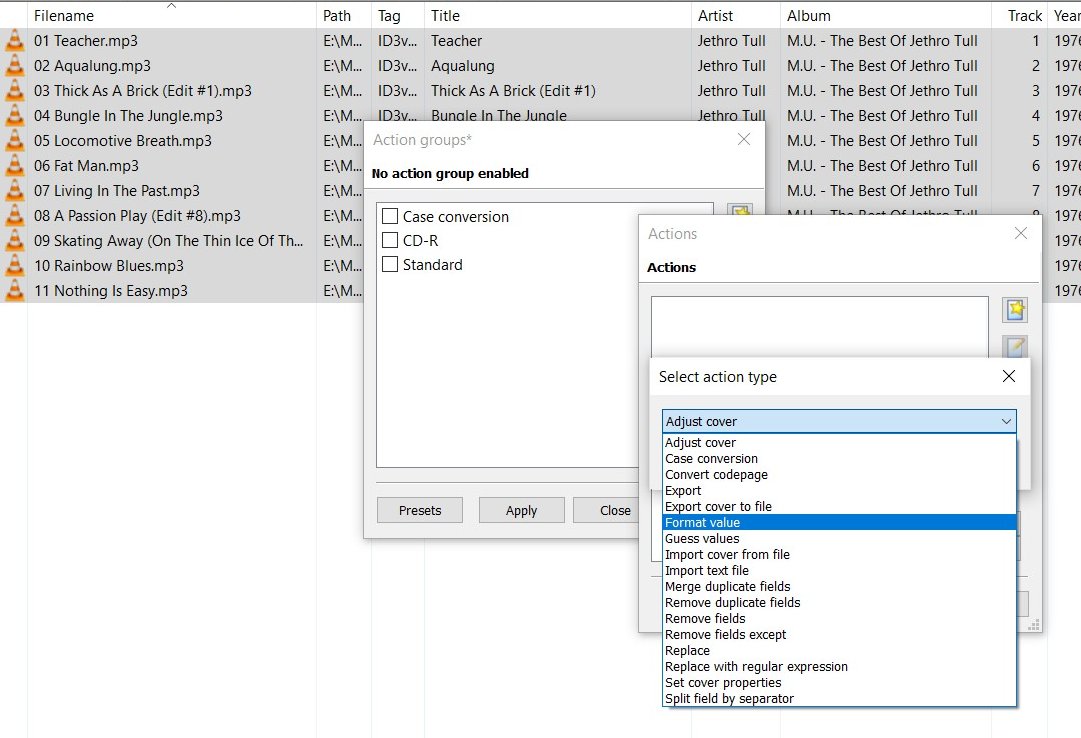Viewport: 1081px width, 738px height.
Task: Click the file icon next to 09 Skating Away
Action: (15, 241)
